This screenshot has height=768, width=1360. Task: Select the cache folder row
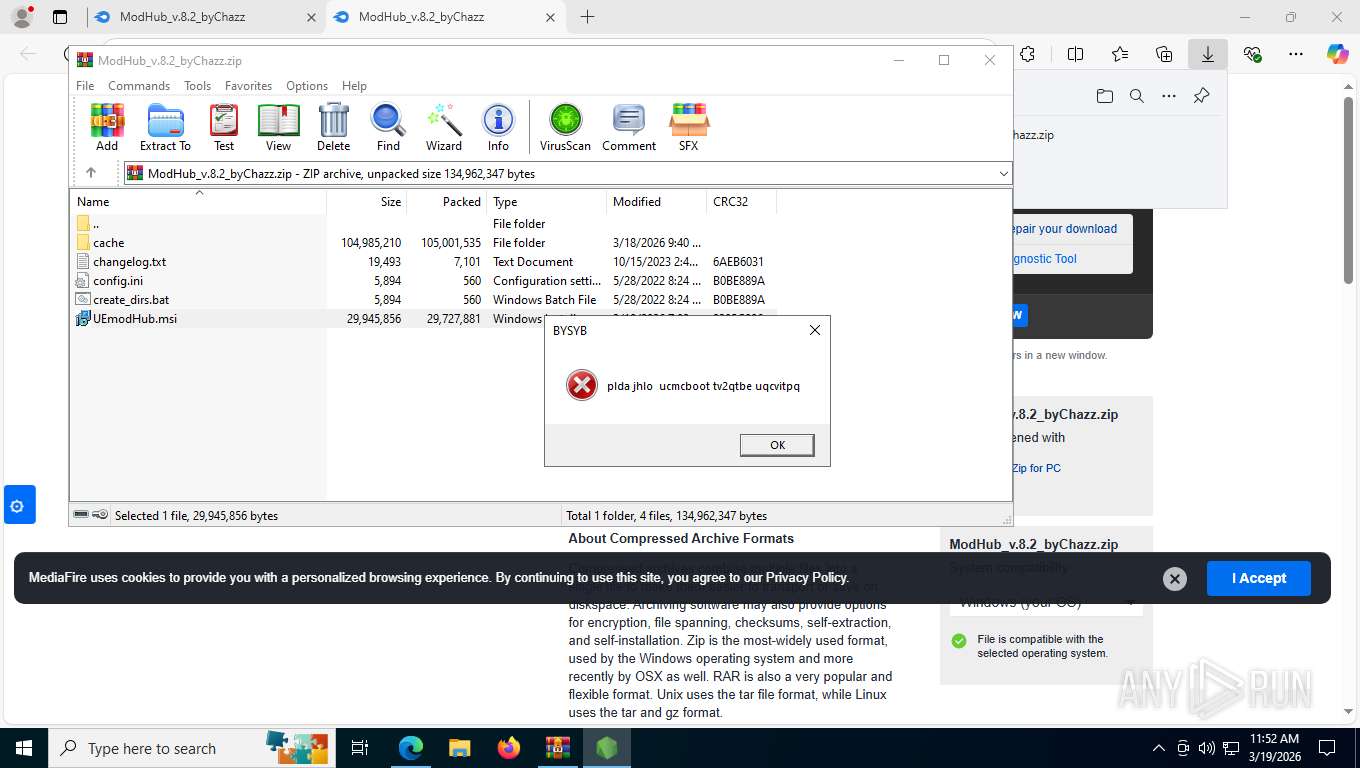(422, 242)
